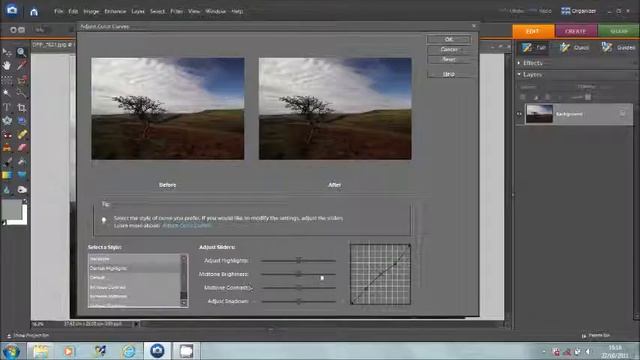This screenshot has height=360, width=640.
Task: Open the Image menu
Action: coord(91,11)
